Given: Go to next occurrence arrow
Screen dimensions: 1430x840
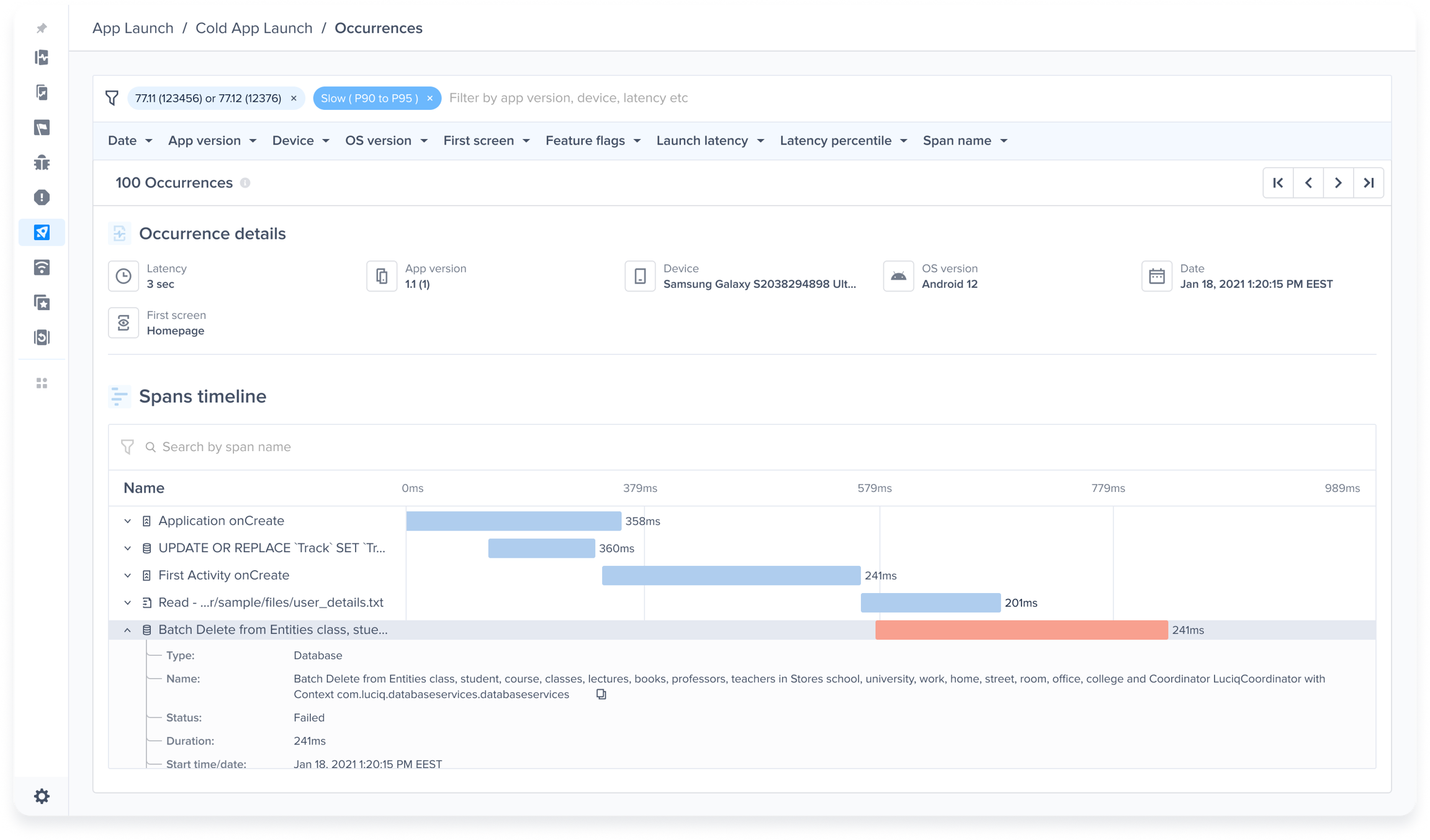Looking at the screenshot, I should [x=1338, y=183].
